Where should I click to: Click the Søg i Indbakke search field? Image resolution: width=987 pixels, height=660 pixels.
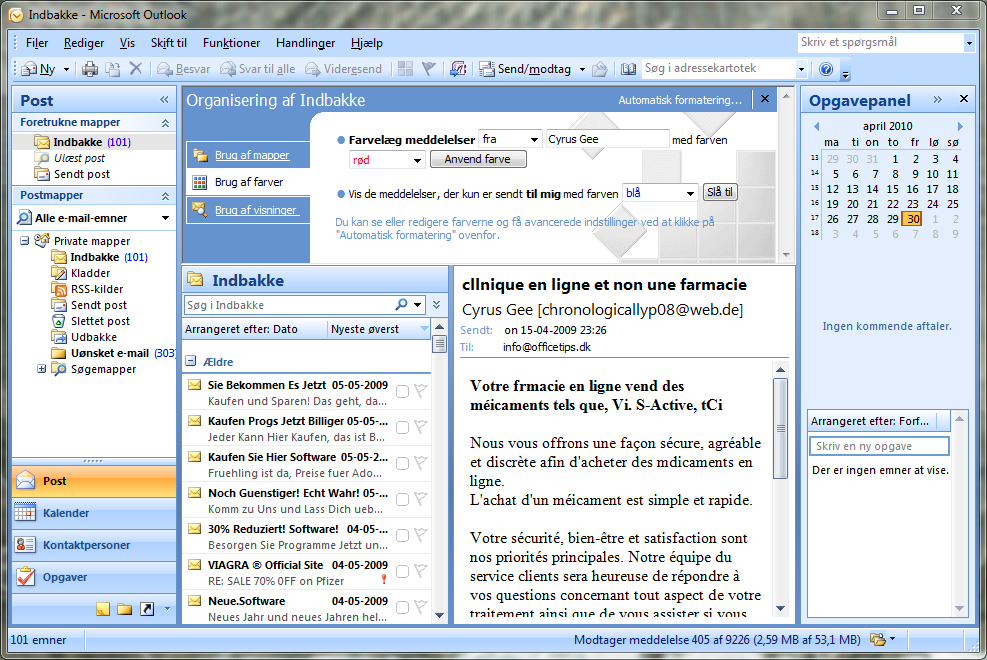point(290,305)
